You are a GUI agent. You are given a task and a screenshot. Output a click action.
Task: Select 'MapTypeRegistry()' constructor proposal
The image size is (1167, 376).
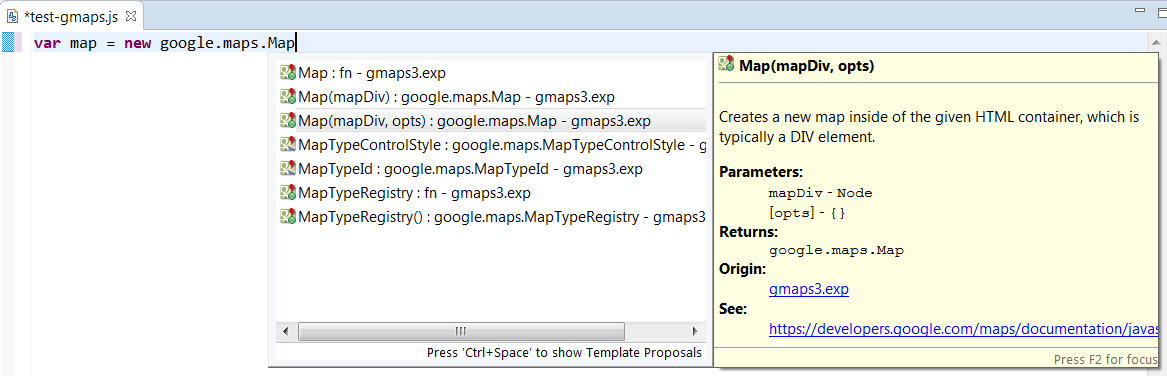coord(491,217)
